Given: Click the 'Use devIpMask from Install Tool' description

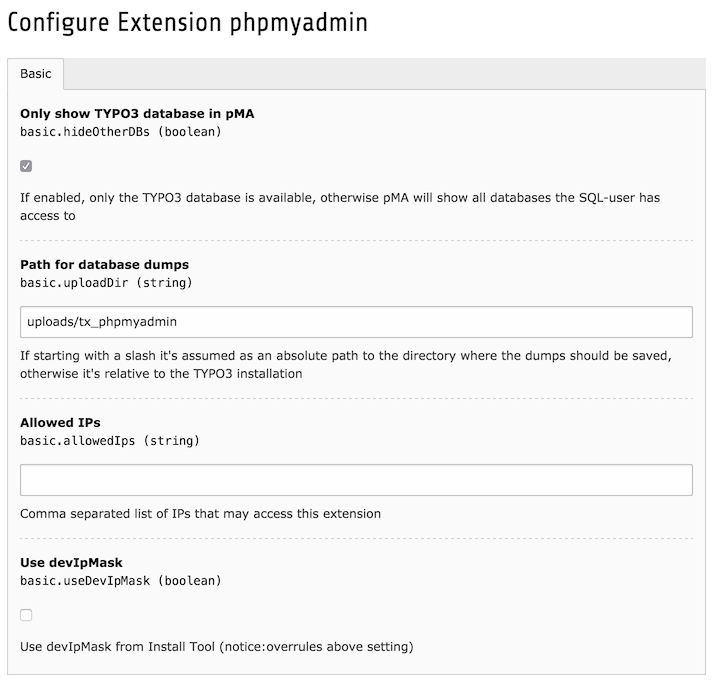Looking at the screenshot, I should coord(216,647).
